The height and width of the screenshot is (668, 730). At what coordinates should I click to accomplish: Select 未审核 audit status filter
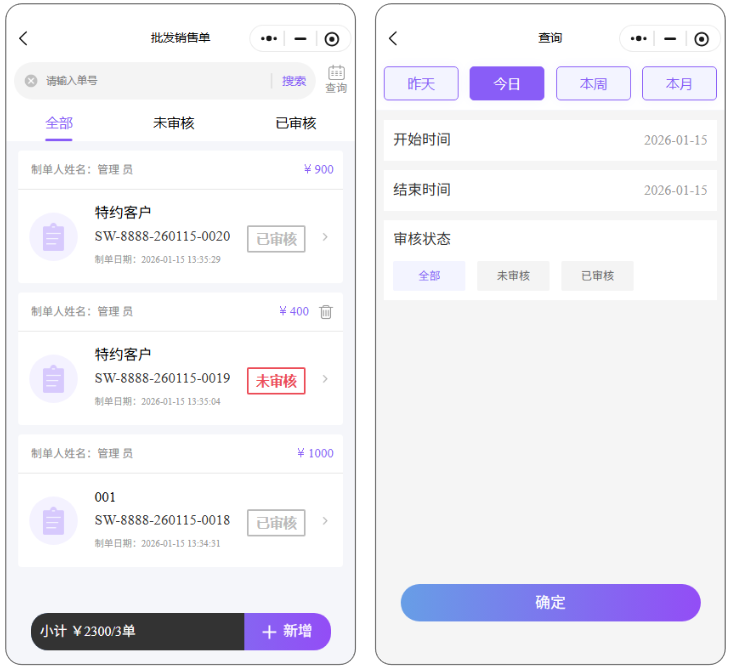513,276
